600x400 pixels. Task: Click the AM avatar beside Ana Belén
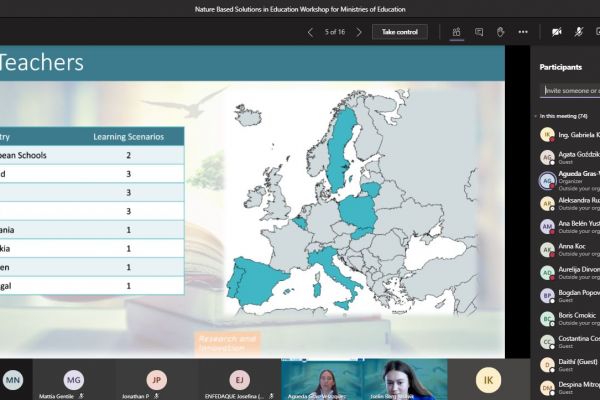pyautogui.click(x=547, y=227)
